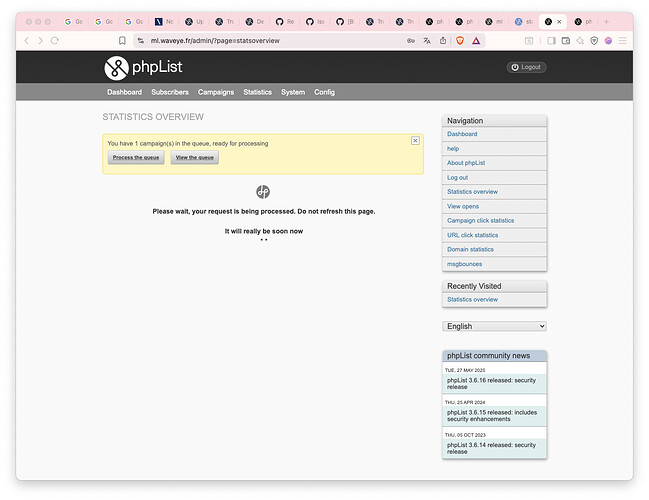Image resolution: width=649 pixels, height=500 pixels.
Task: Open Campaign click statistics link
Action: (480, 220)
